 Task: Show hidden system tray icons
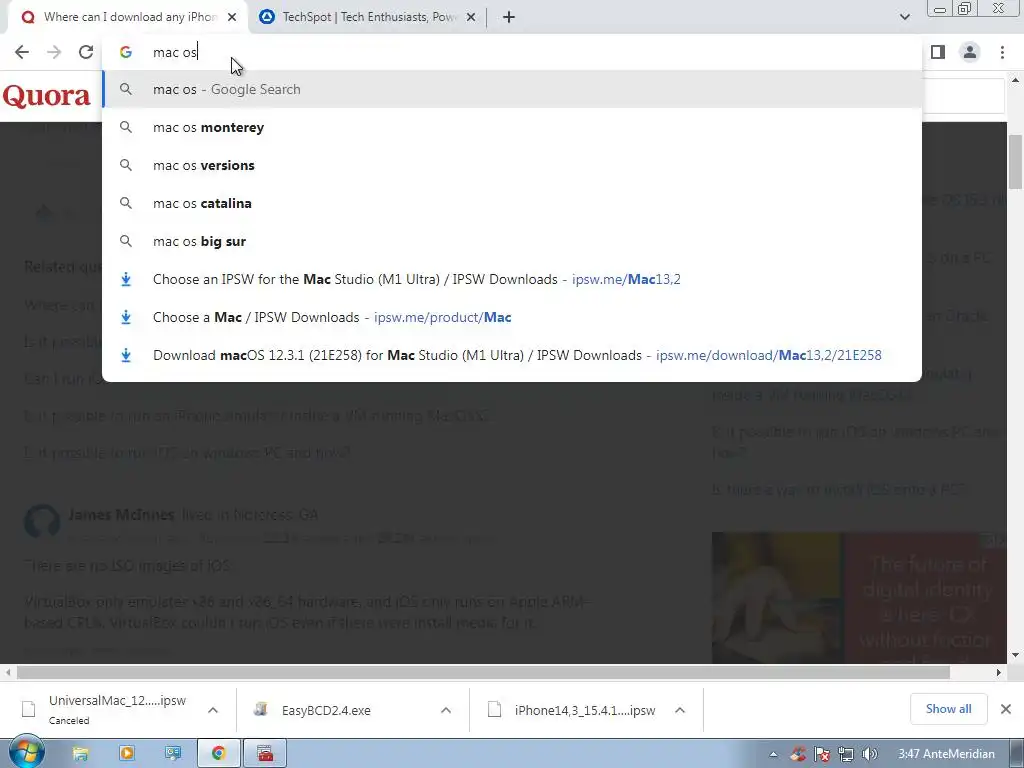pyautogui.click(x=773, y=754)
